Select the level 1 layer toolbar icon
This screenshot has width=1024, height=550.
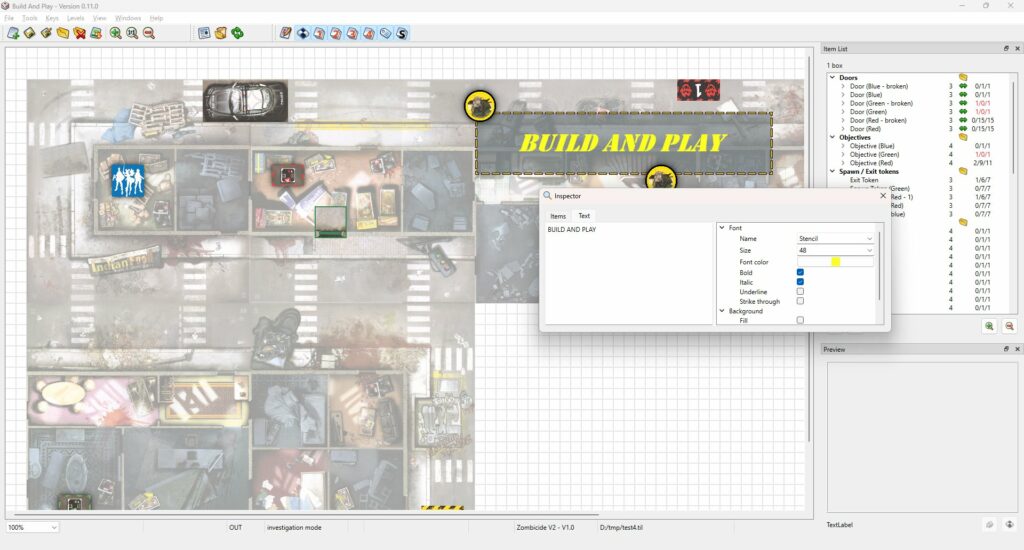point(319,33)
